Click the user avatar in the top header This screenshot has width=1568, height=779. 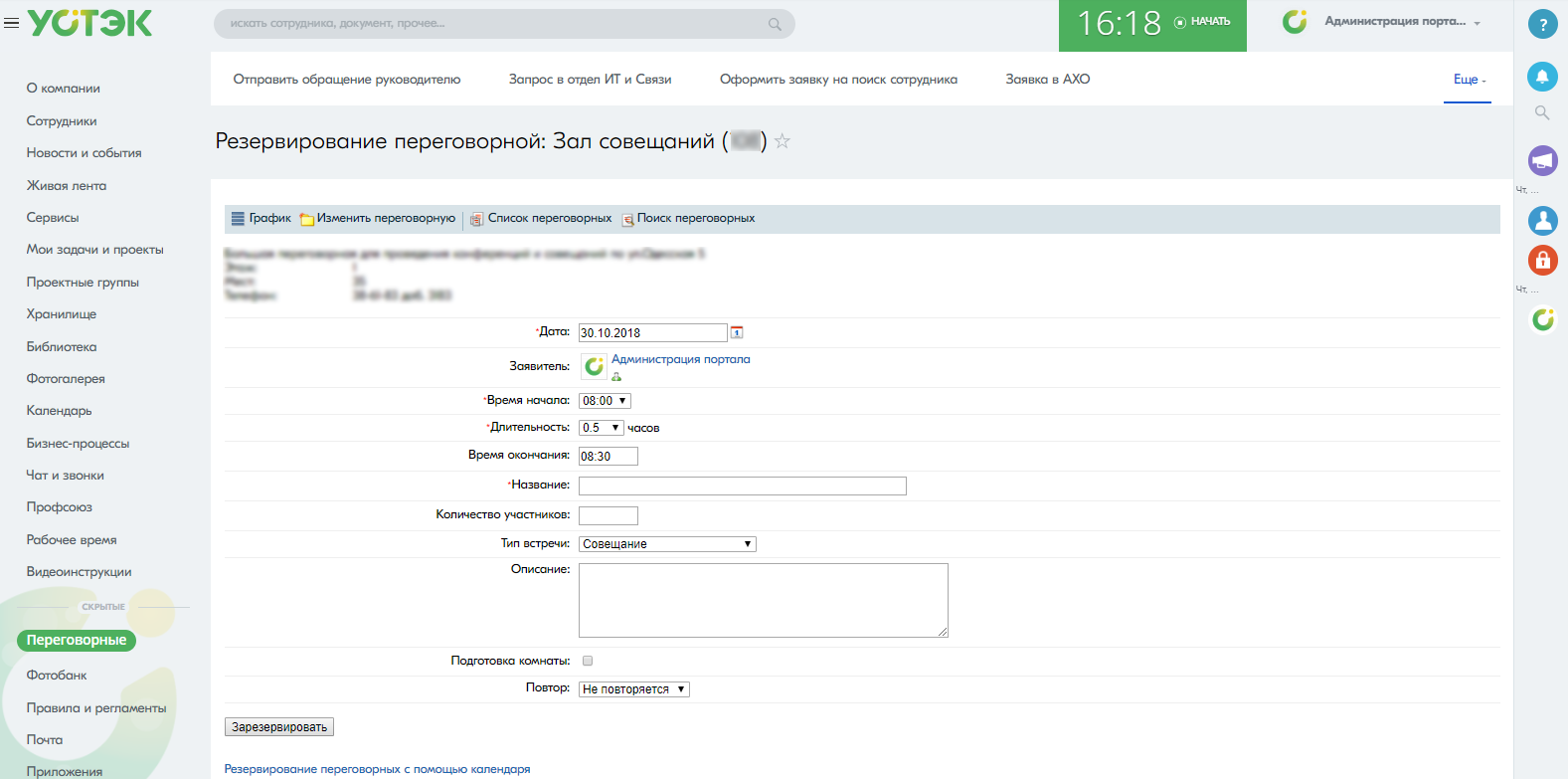pos(1295,21)
